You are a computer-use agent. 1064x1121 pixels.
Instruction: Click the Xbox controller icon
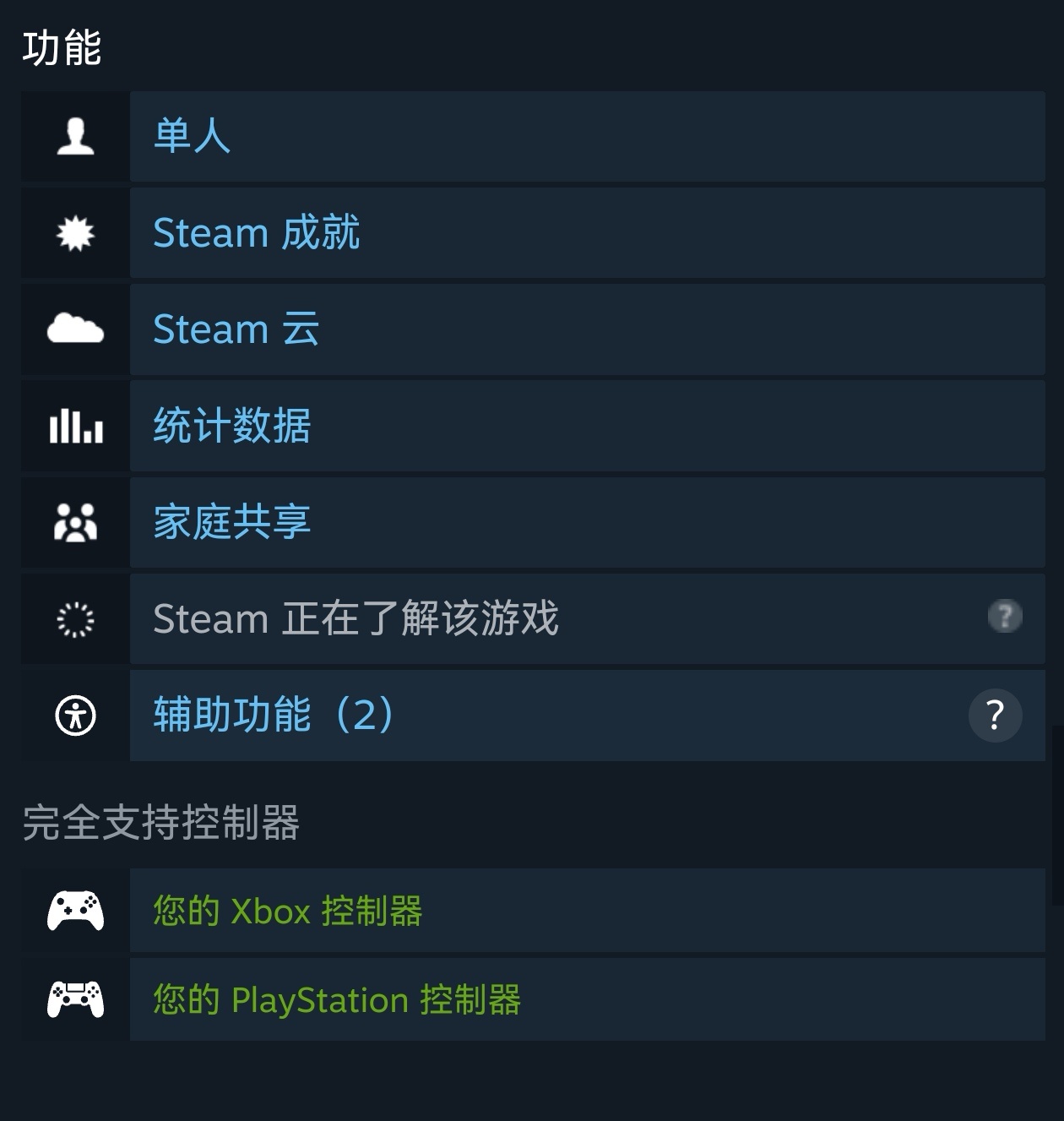point(75,911)
